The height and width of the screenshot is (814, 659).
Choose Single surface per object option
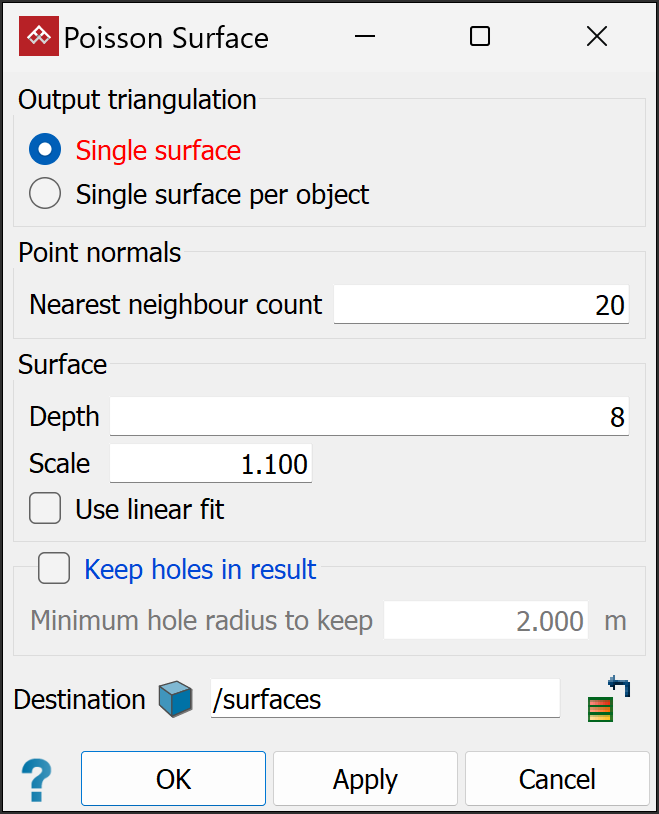(x=45, y=194)
